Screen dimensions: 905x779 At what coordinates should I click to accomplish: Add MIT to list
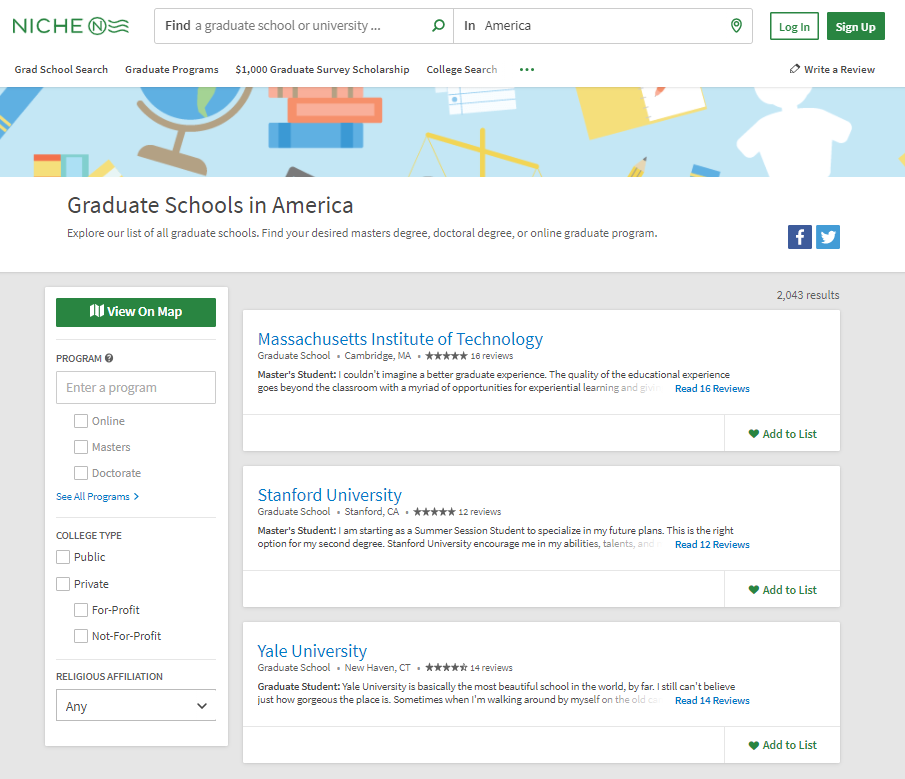(x=783, y=434)
